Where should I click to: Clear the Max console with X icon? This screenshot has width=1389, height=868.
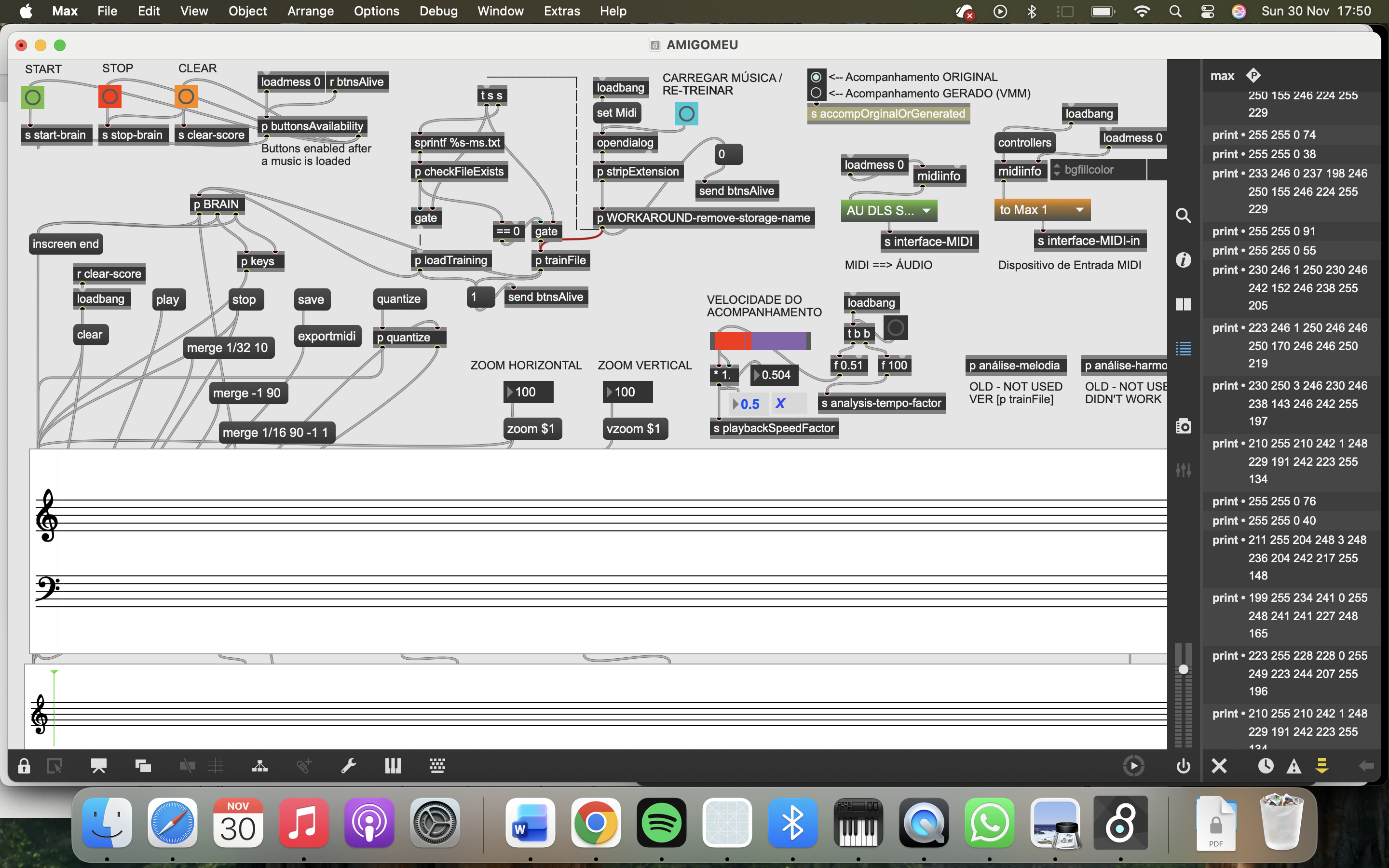coord(1219,766)
